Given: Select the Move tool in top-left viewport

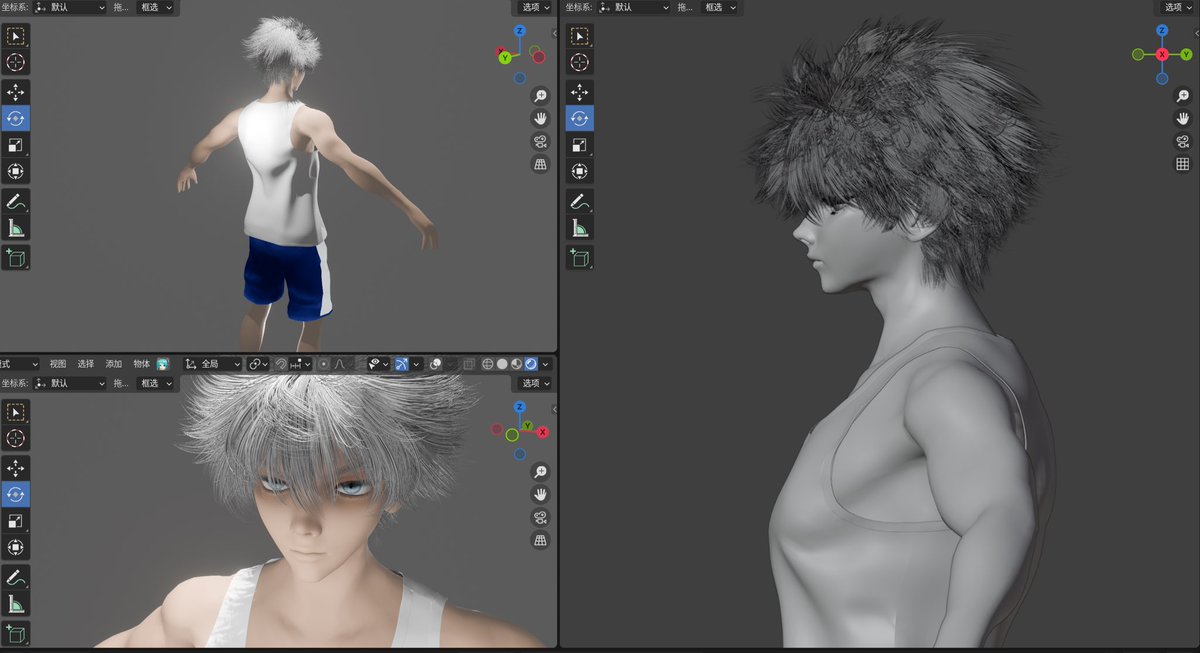Looking at the screenshot, I should pyautogui.click(x=16, y=92).
